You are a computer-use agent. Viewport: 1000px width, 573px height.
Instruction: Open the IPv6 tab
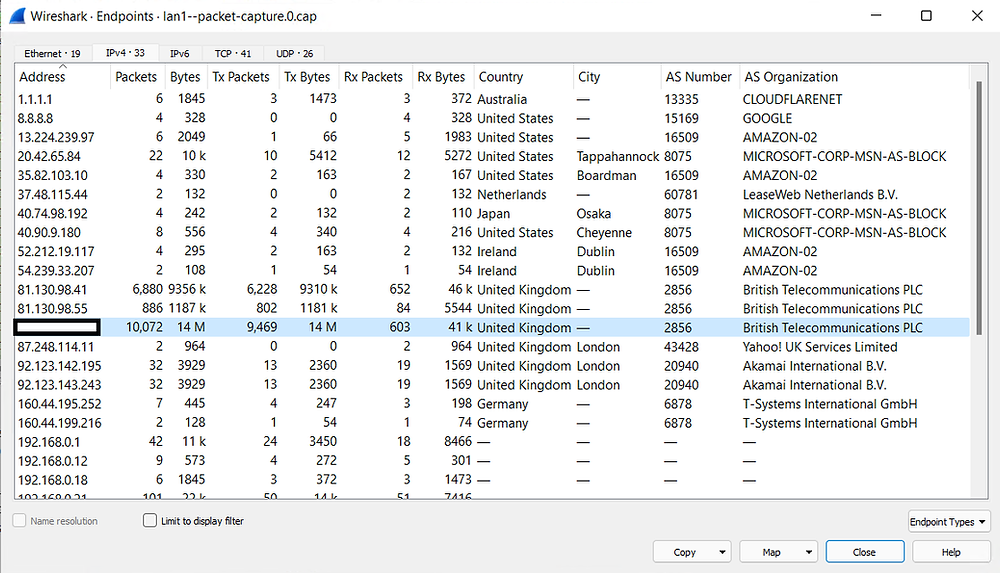pos(179,54)
